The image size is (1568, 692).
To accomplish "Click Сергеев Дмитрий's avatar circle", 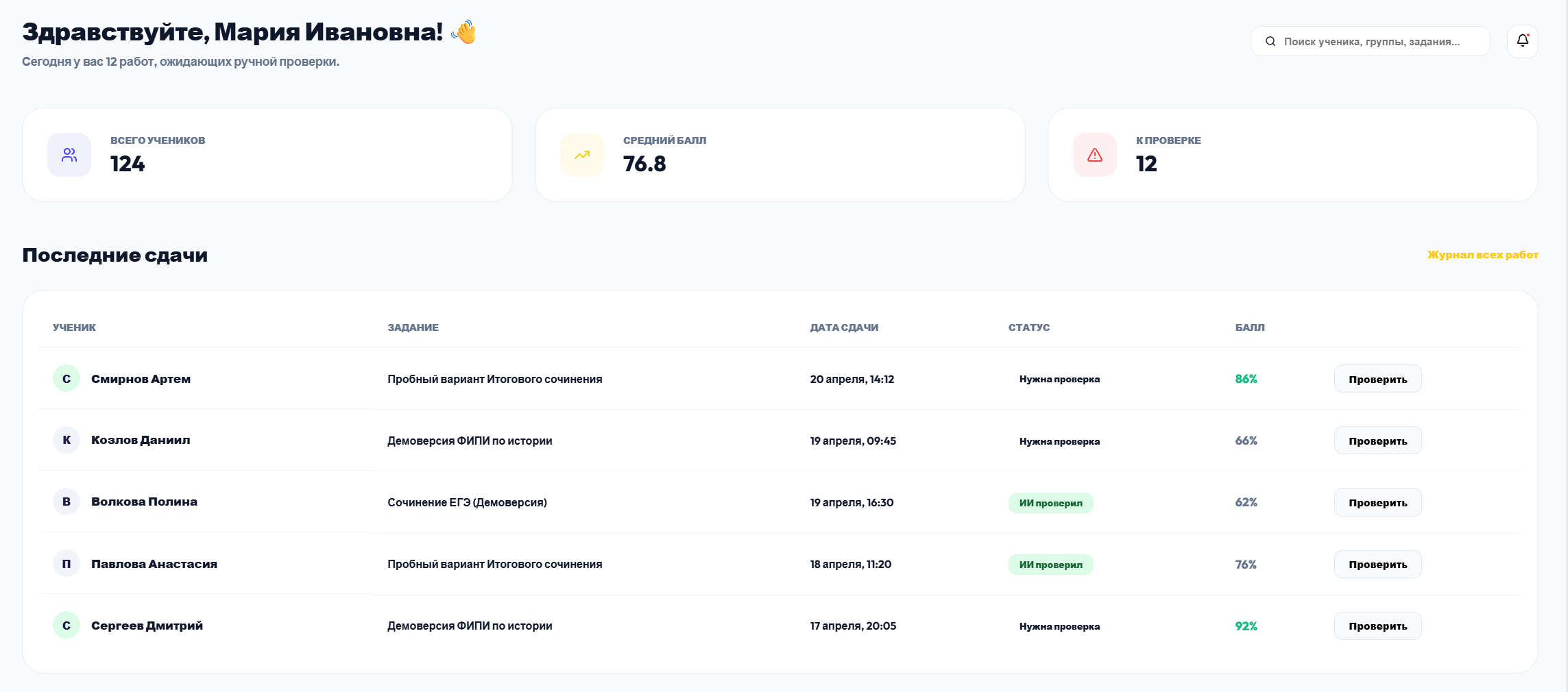I will tap(67, 626).
